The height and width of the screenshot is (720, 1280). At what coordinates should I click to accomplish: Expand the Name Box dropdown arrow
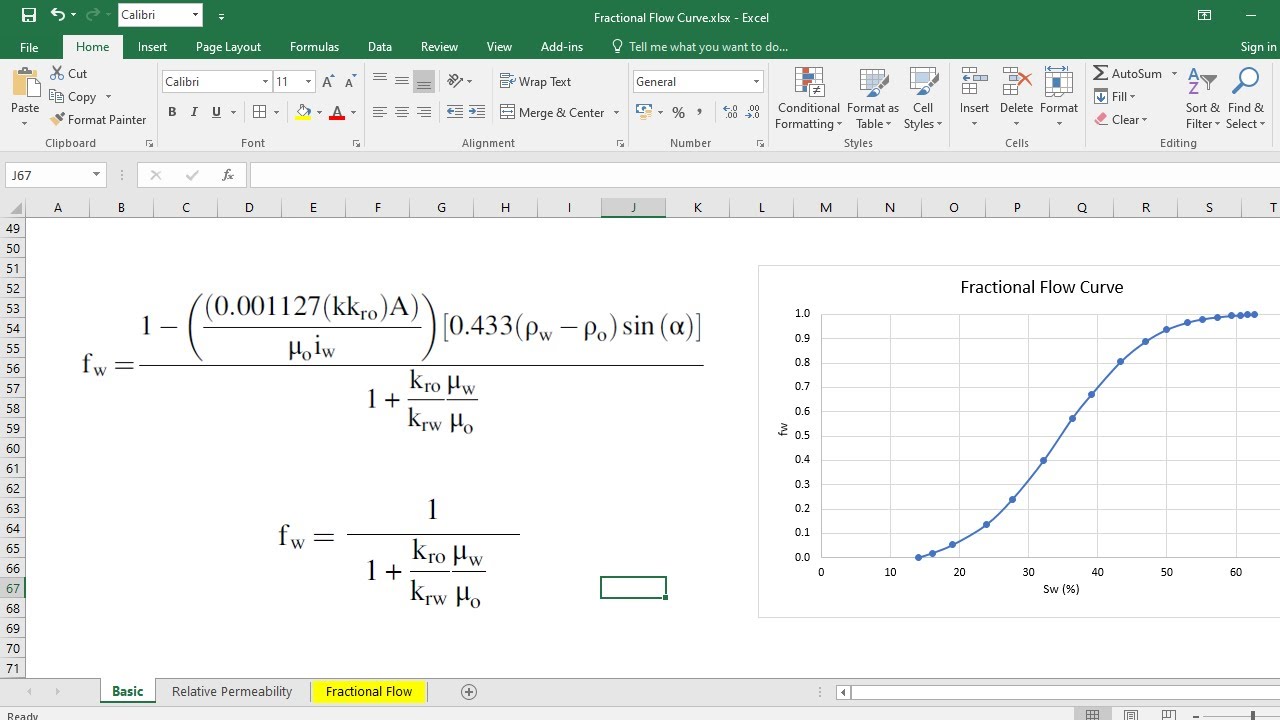coord(96,175)
